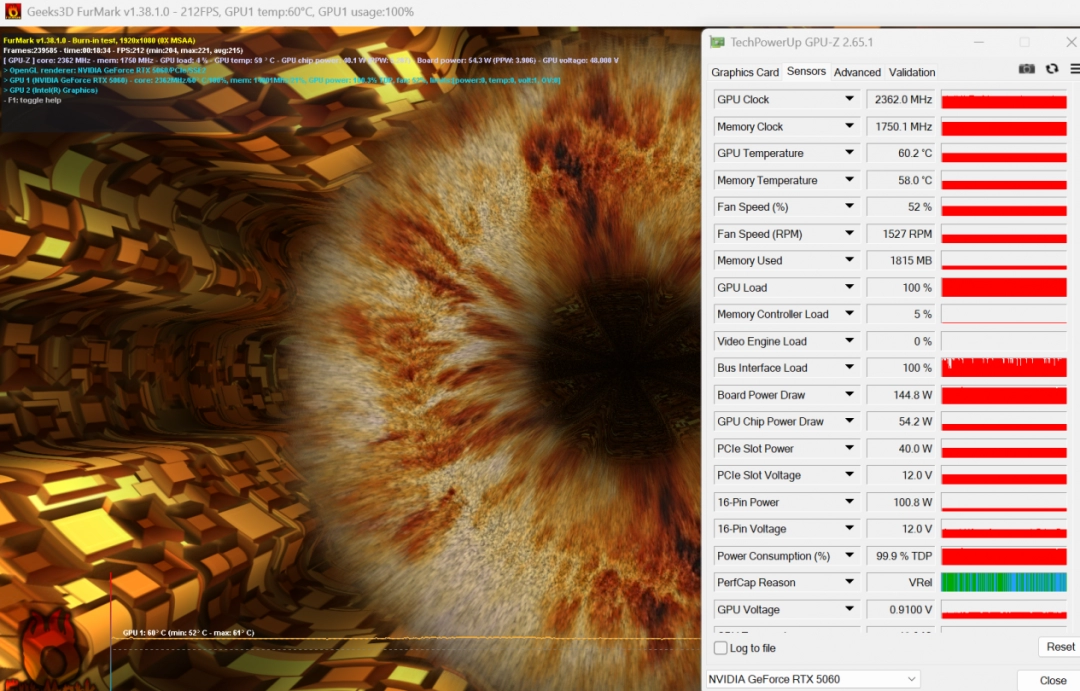Expand the PerfCap Reason dropdown
The image size is (1080, 691).
(849, 582)
